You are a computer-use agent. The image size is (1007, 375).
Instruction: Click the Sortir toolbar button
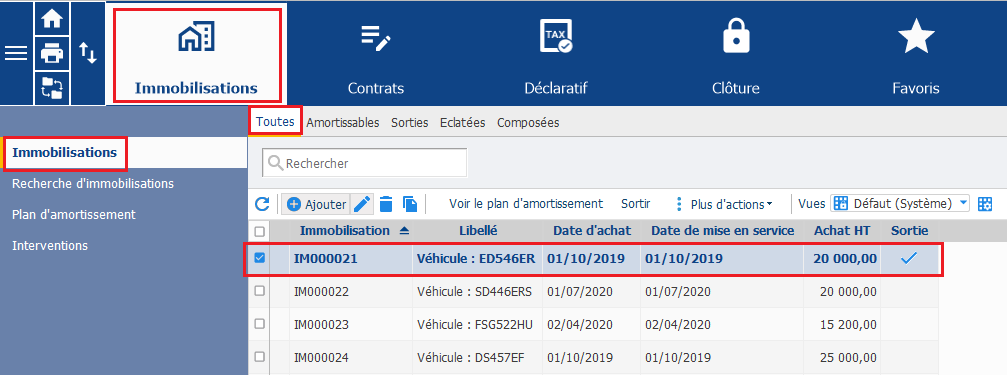click(x=636, y=204)
